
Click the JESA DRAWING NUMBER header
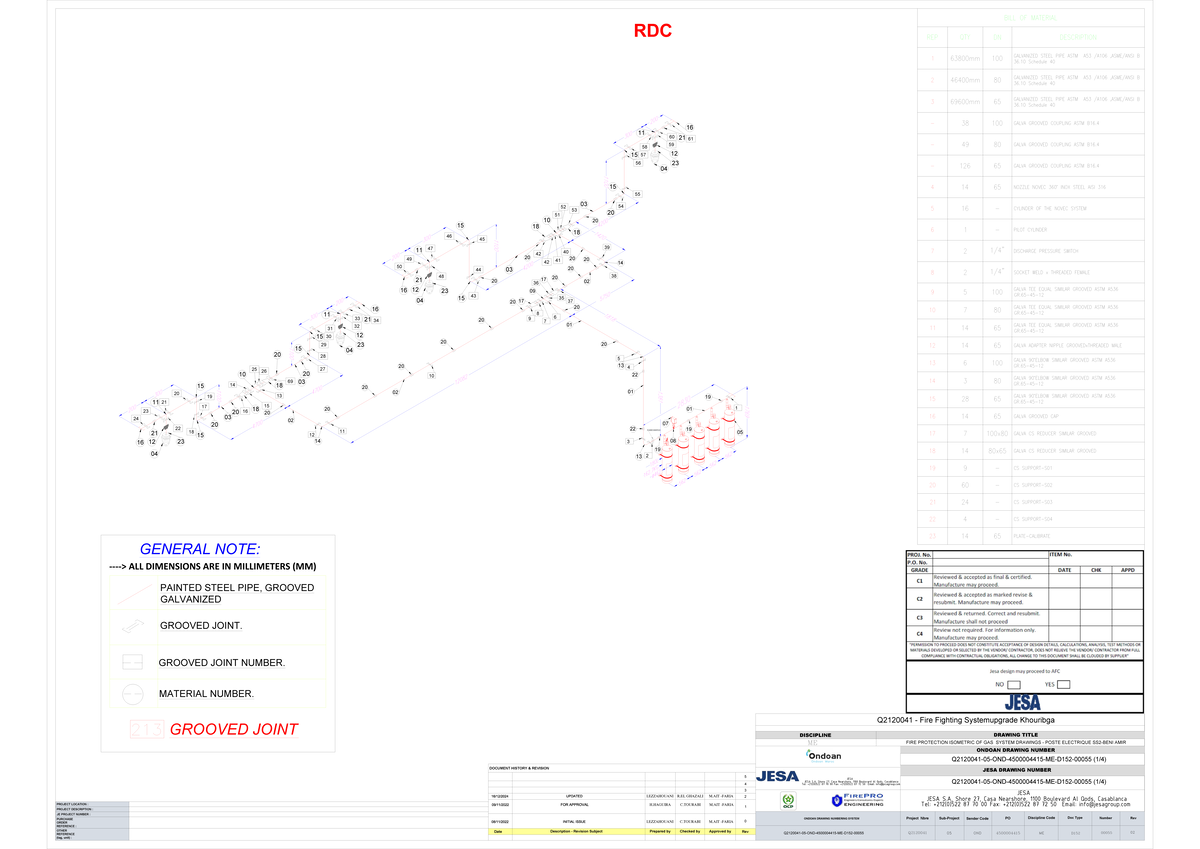[1022, 771]
